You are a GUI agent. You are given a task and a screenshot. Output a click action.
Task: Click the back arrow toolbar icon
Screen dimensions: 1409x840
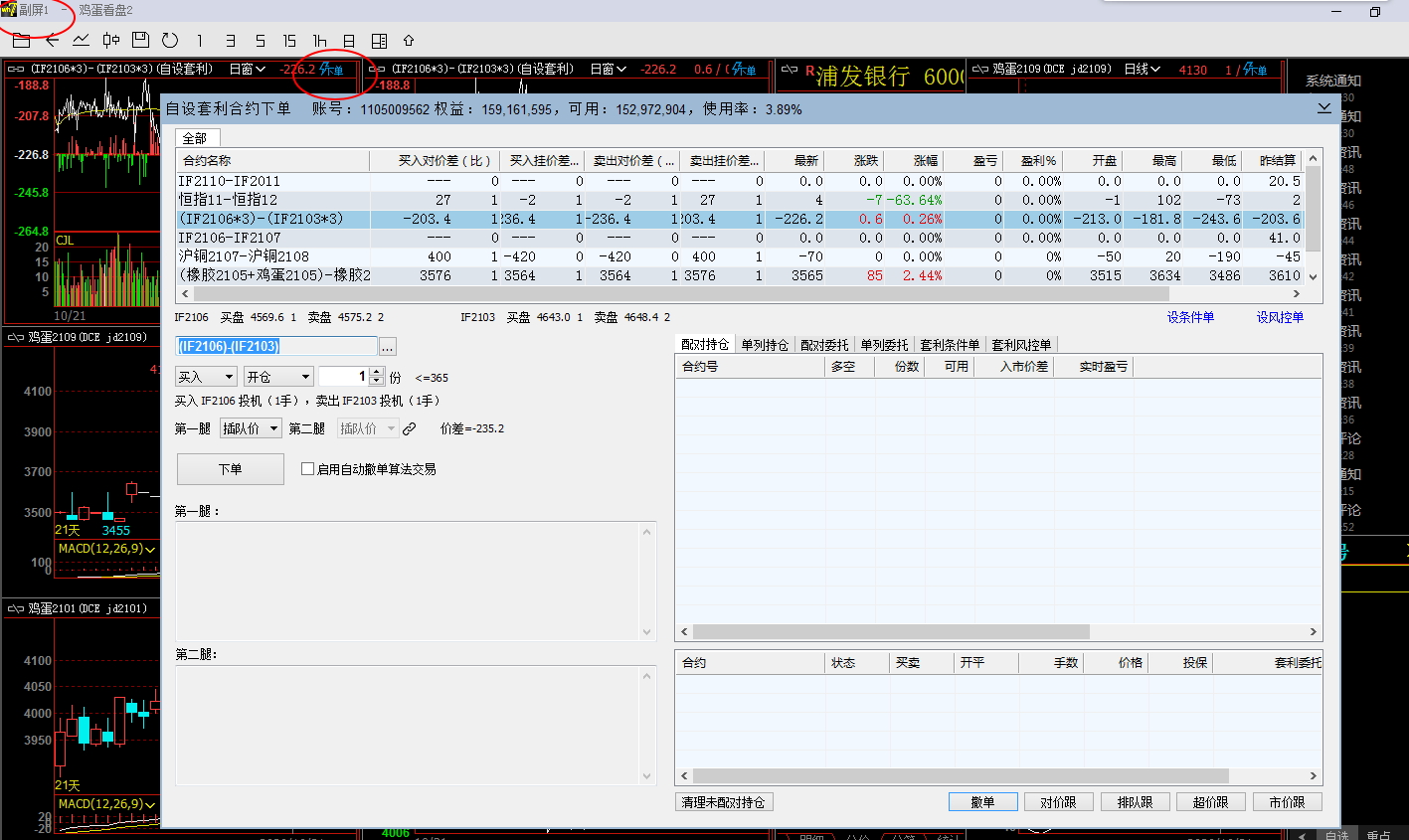[52, 41]
